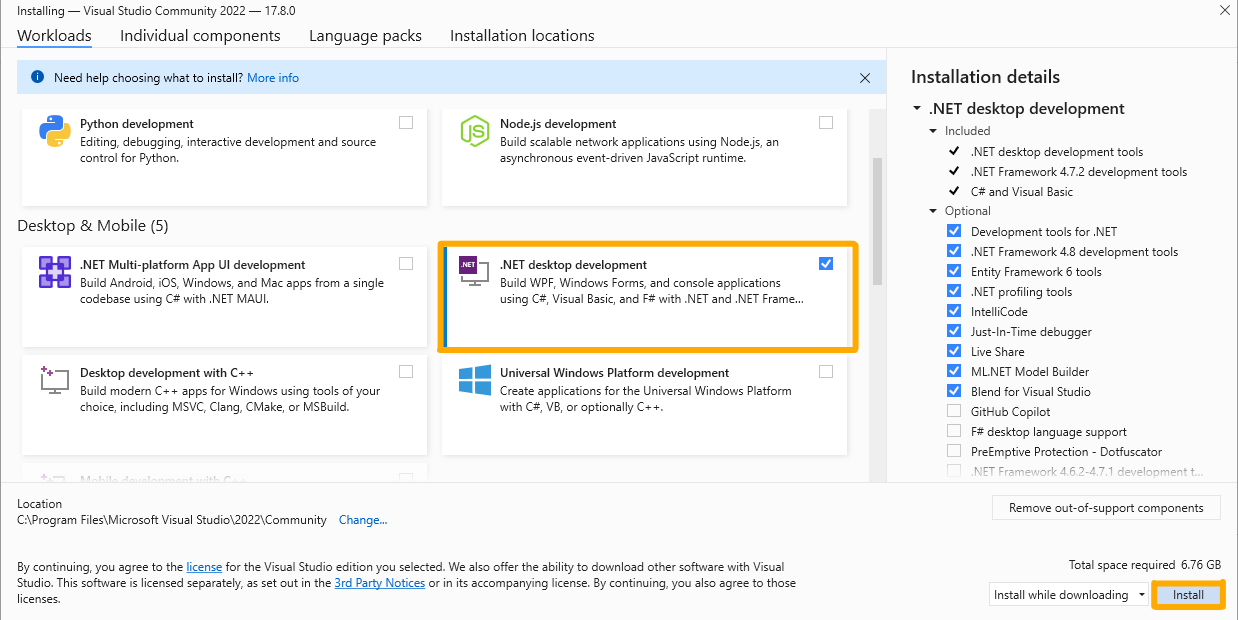
Task: Check Universal Windows Platform development workload
Action: pyautogui.click(x=826, y=372)
